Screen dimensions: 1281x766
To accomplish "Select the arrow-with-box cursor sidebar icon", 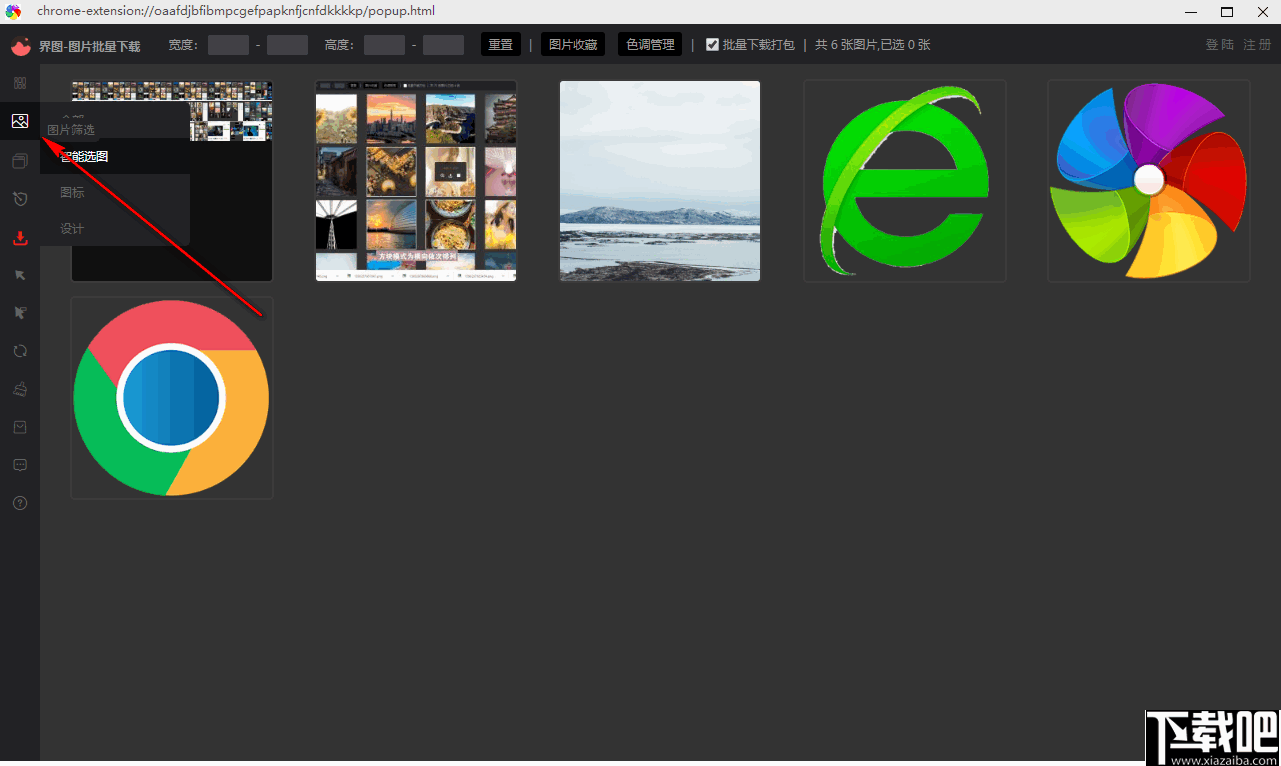I will coord(20,313).
